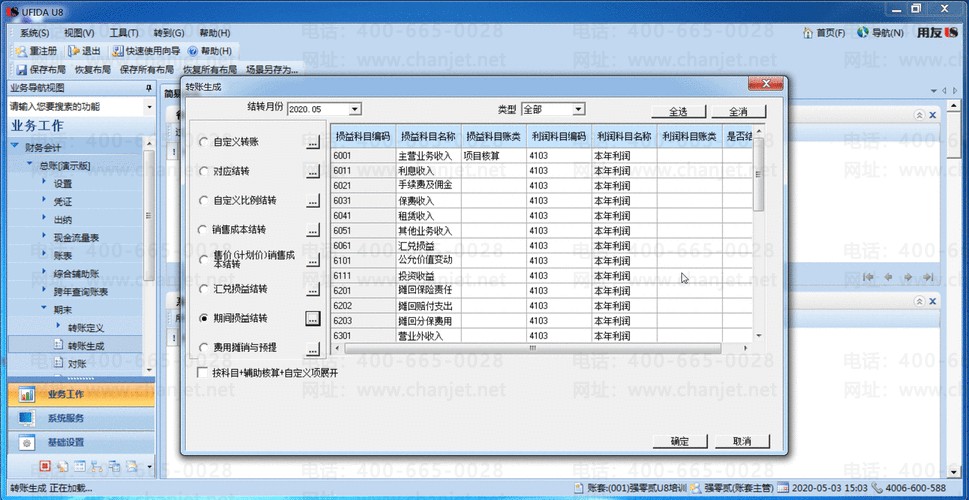Select the 费用摊销与预提 radio option
Screen dimensions: 969x500
click(203, 348)
